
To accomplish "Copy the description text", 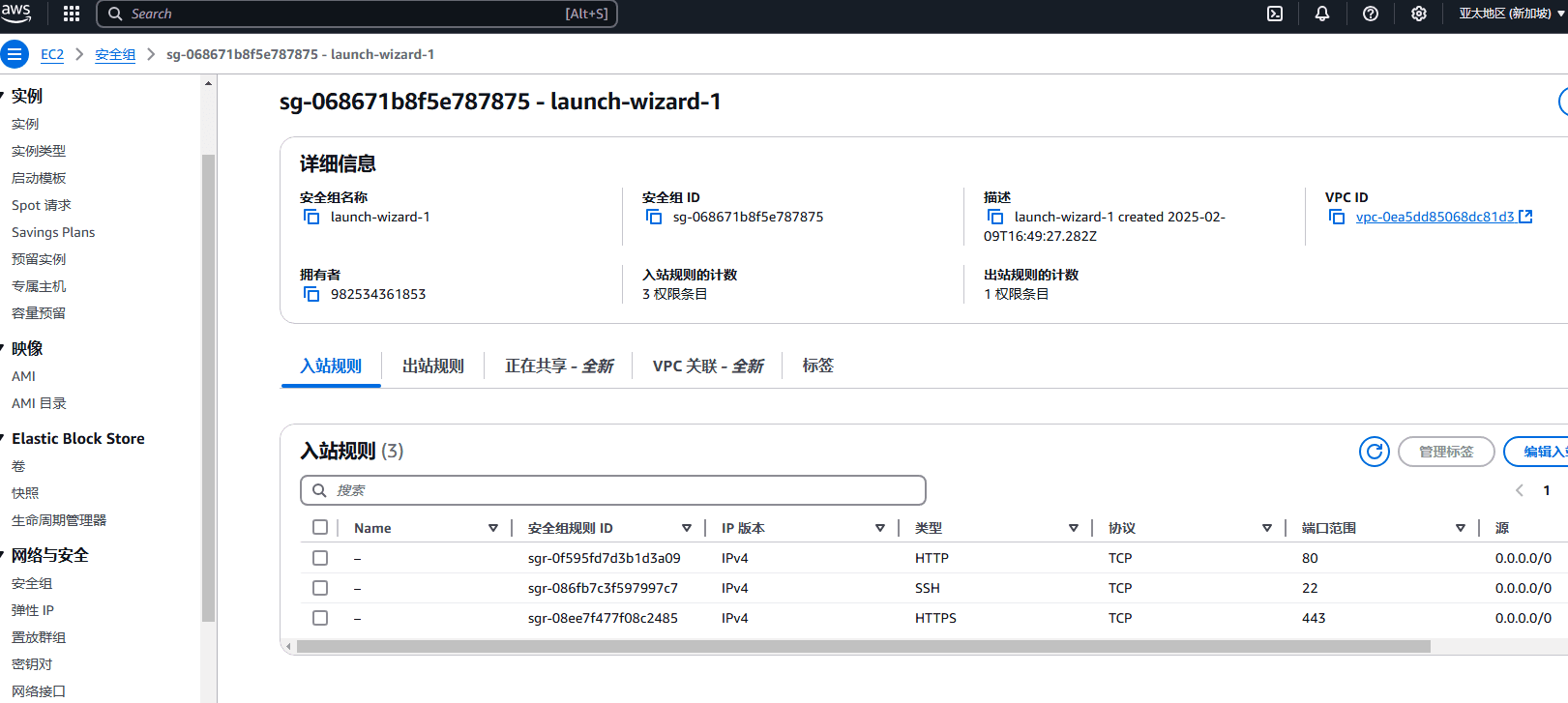I will click(x=995, y=217).
